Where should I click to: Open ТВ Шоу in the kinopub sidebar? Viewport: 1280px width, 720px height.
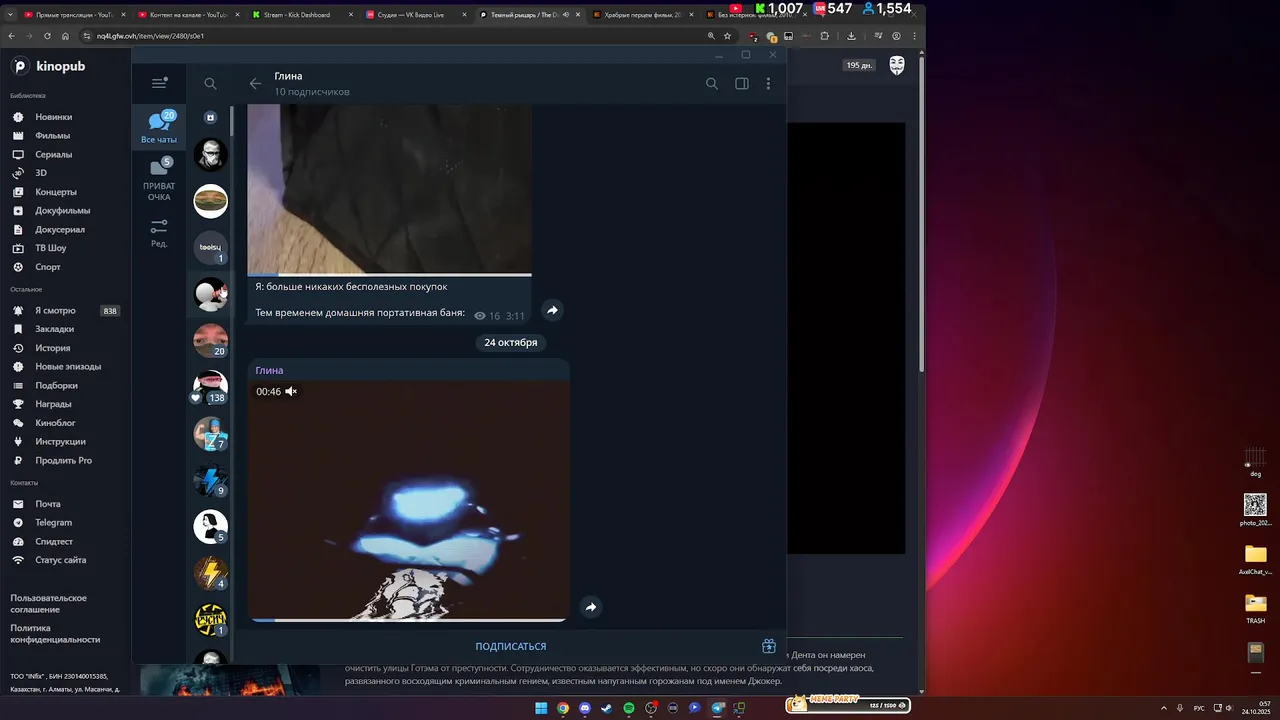(50, 248)
